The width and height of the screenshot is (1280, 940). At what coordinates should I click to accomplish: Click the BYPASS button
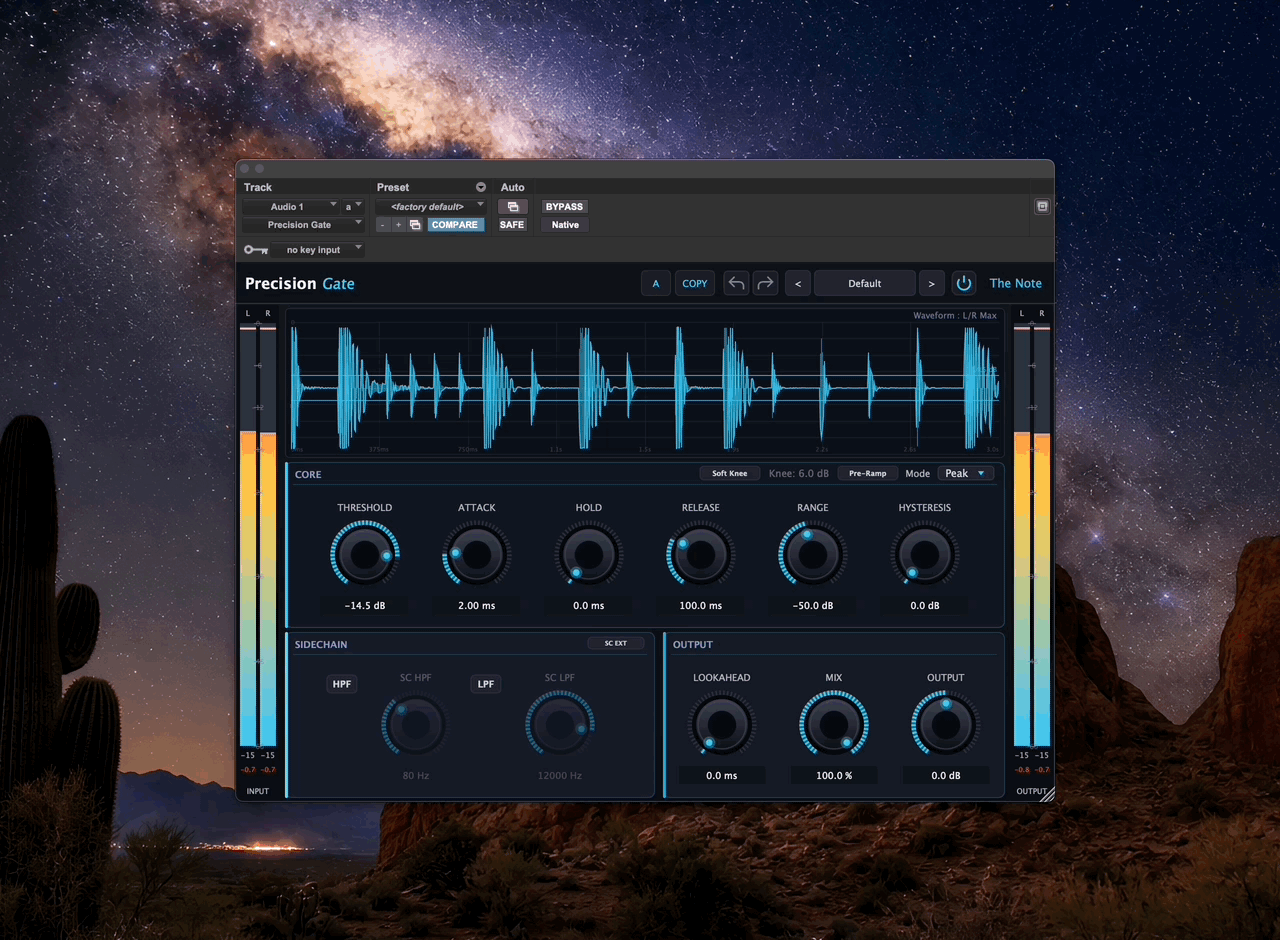pos(564,207)
